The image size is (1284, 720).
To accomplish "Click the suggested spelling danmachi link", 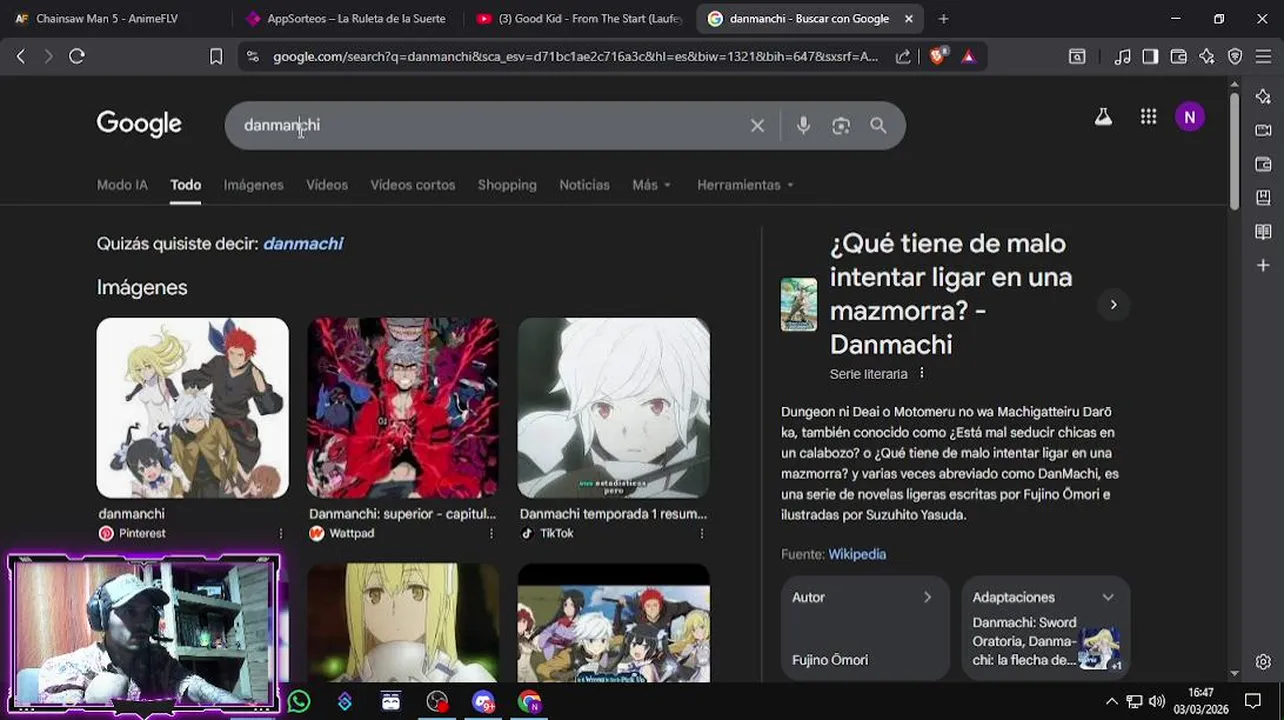I will pyautogui.click(x=303, y=244).
